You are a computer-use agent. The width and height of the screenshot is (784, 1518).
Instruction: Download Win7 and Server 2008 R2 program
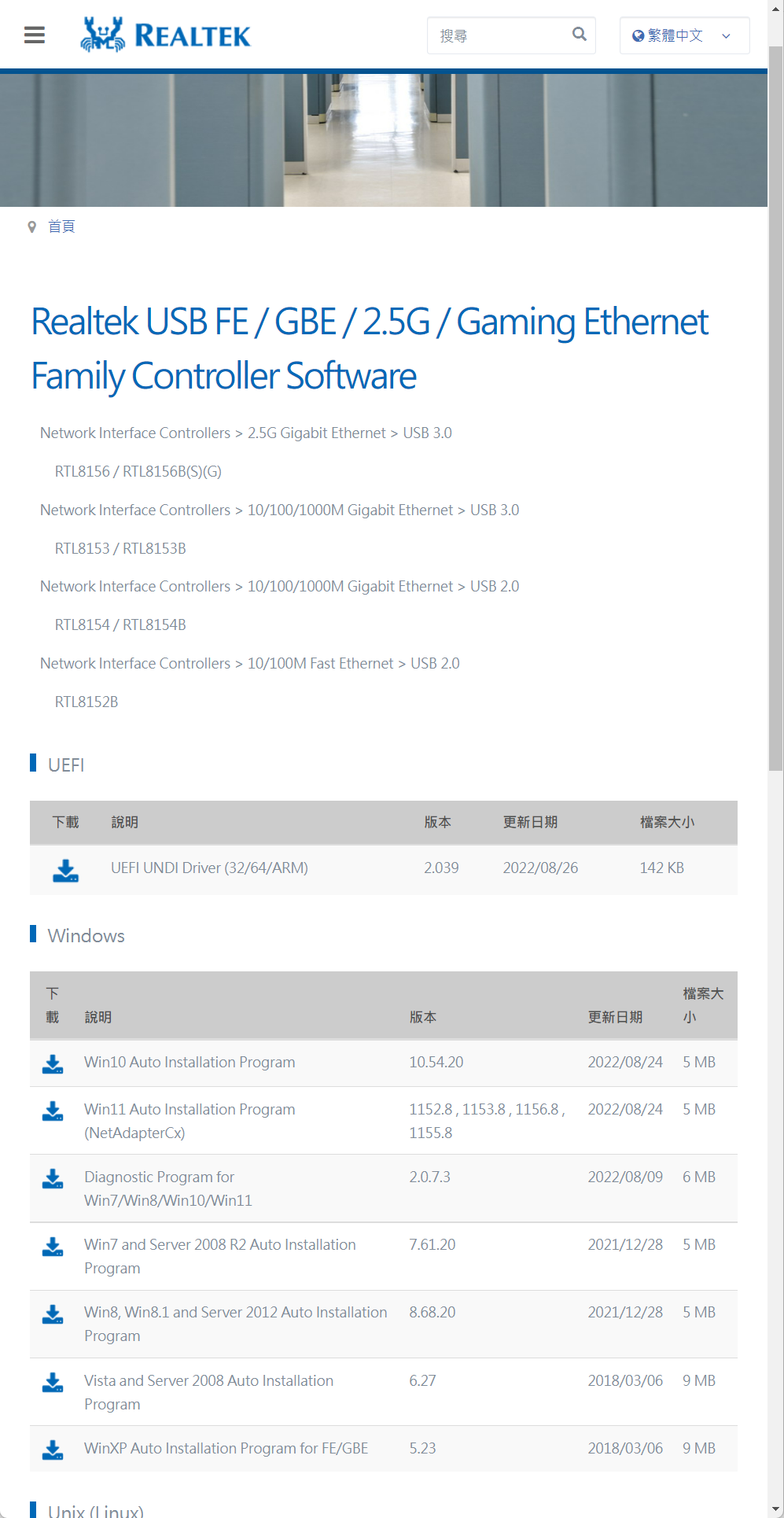click(53, 1246)
